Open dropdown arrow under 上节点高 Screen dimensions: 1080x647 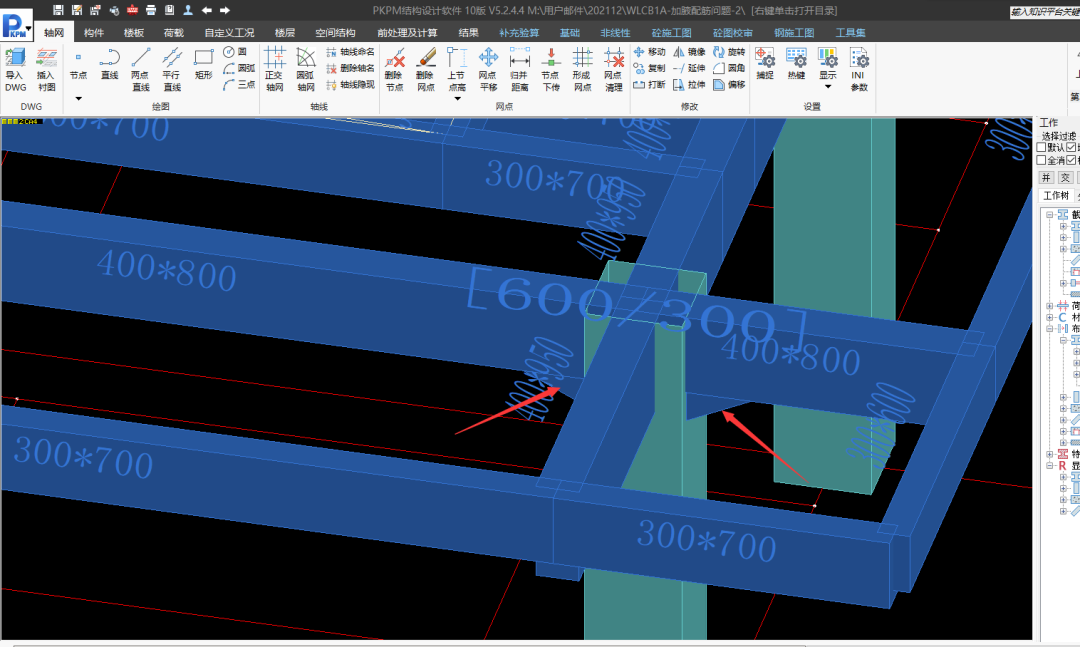(457, 99)
